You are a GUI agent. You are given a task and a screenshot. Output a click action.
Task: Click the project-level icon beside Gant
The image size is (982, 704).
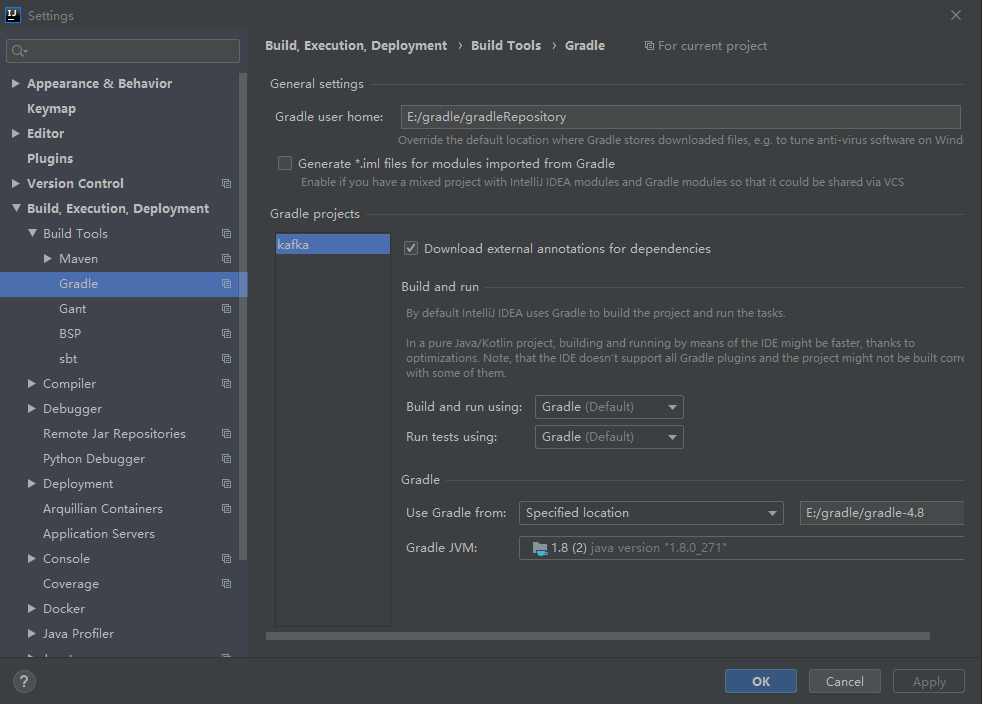[226, 309]
